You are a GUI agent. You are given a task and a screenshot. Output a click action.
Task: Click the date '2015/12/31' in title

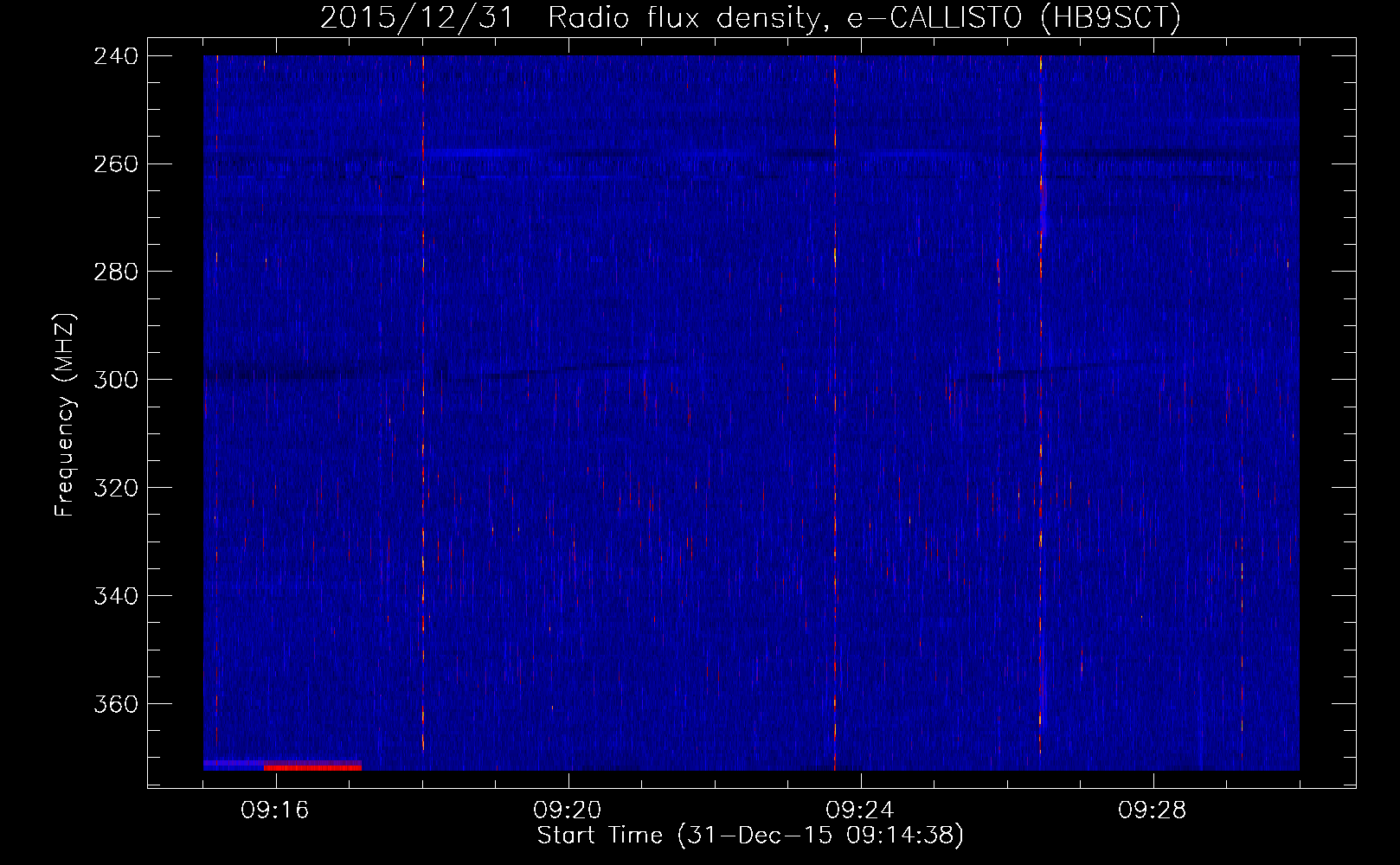coord(417,17)
